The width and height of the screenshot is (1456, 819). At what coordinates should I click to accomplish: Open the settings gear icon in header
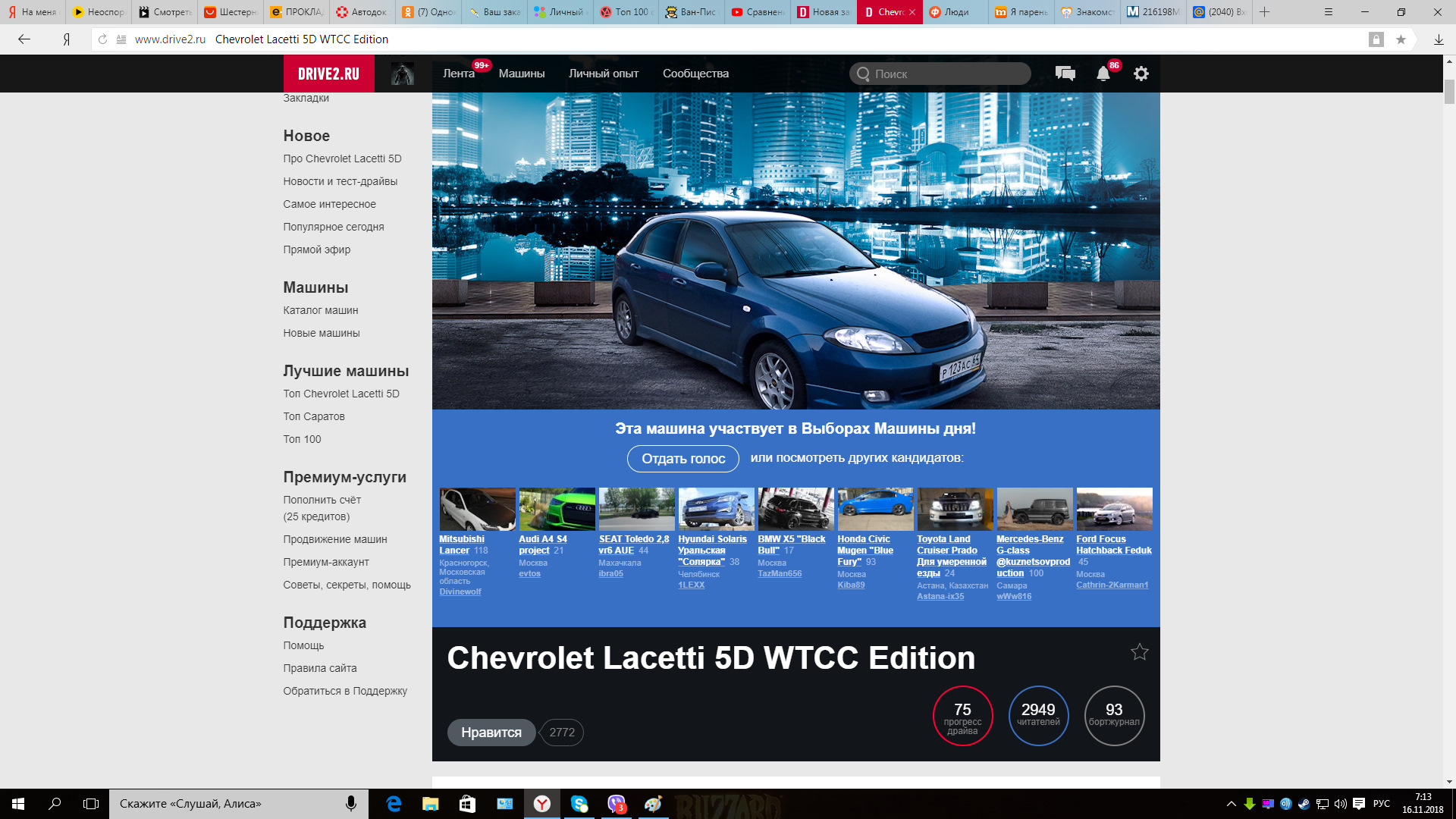(x=1141, y=74)
